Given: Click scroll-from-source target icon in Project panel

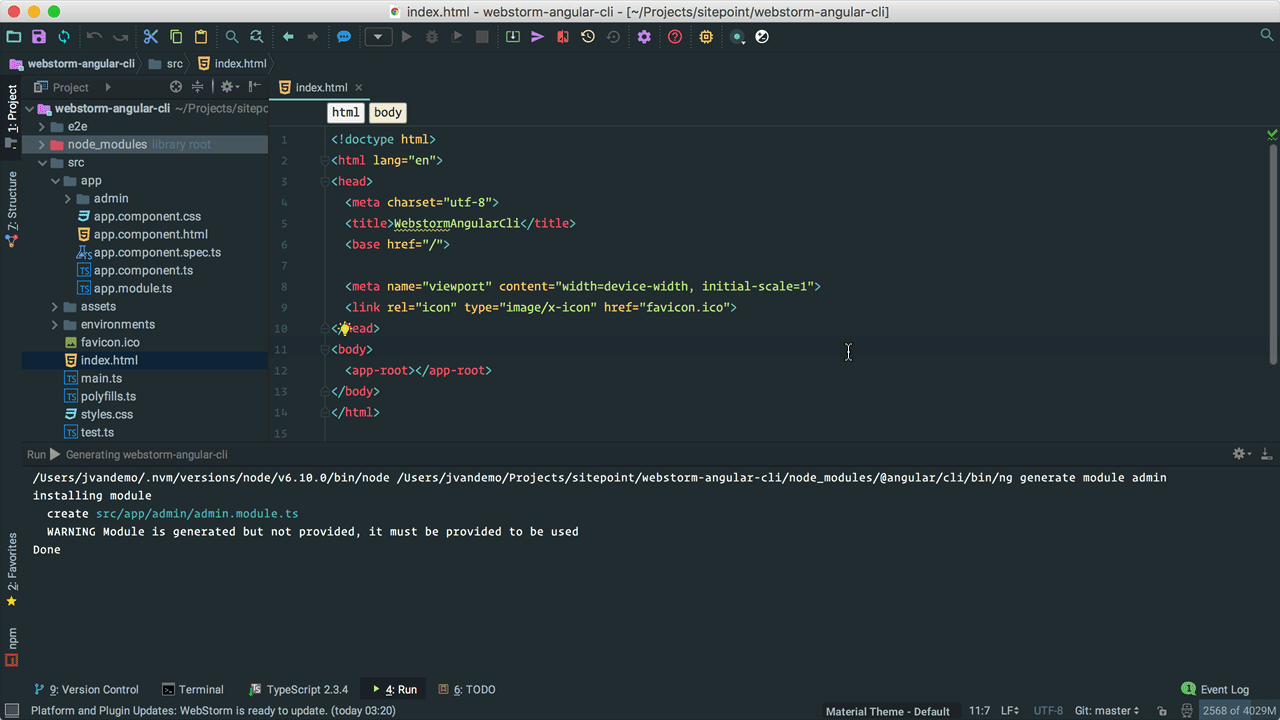Looking at the screenshot, I should point(176,87).
